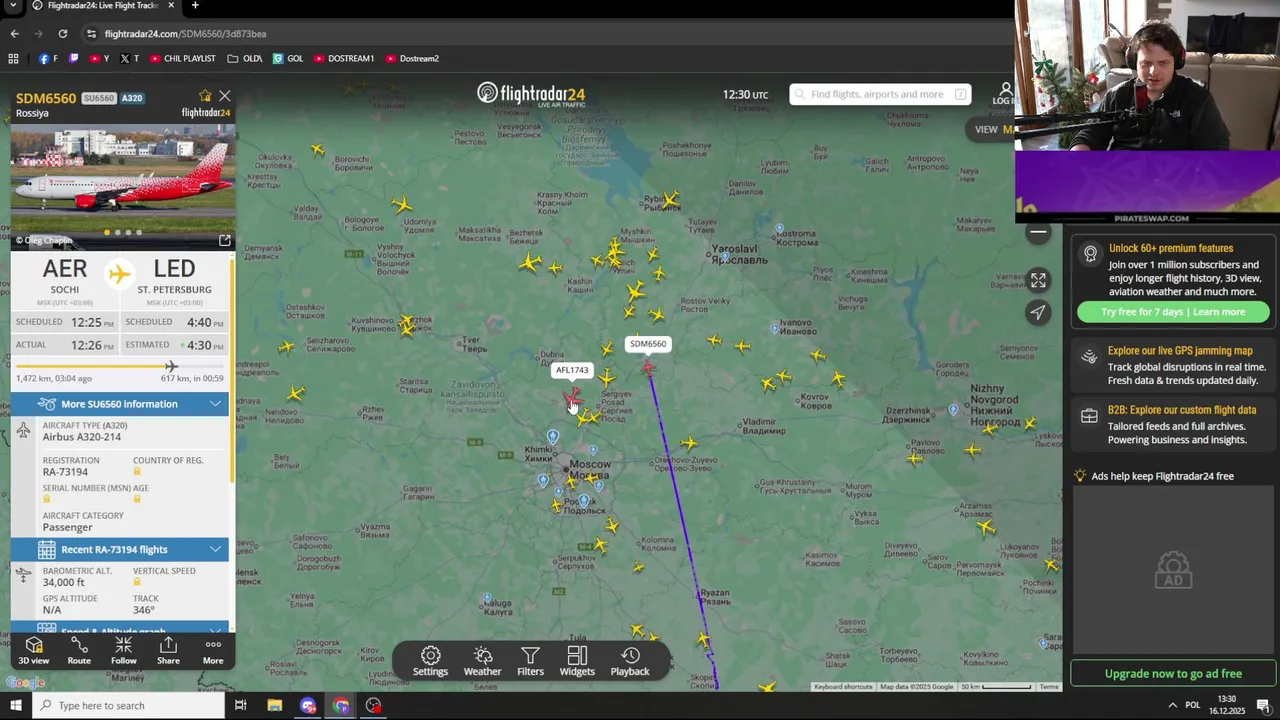Expand the aircraft photo to full size
1280x720 pixels.
click(x=225, y=241)
